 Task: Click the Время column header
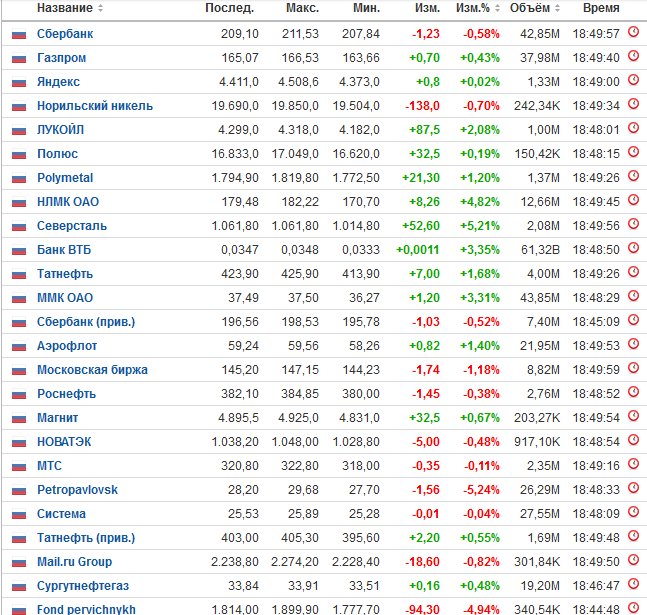[601, 8]
